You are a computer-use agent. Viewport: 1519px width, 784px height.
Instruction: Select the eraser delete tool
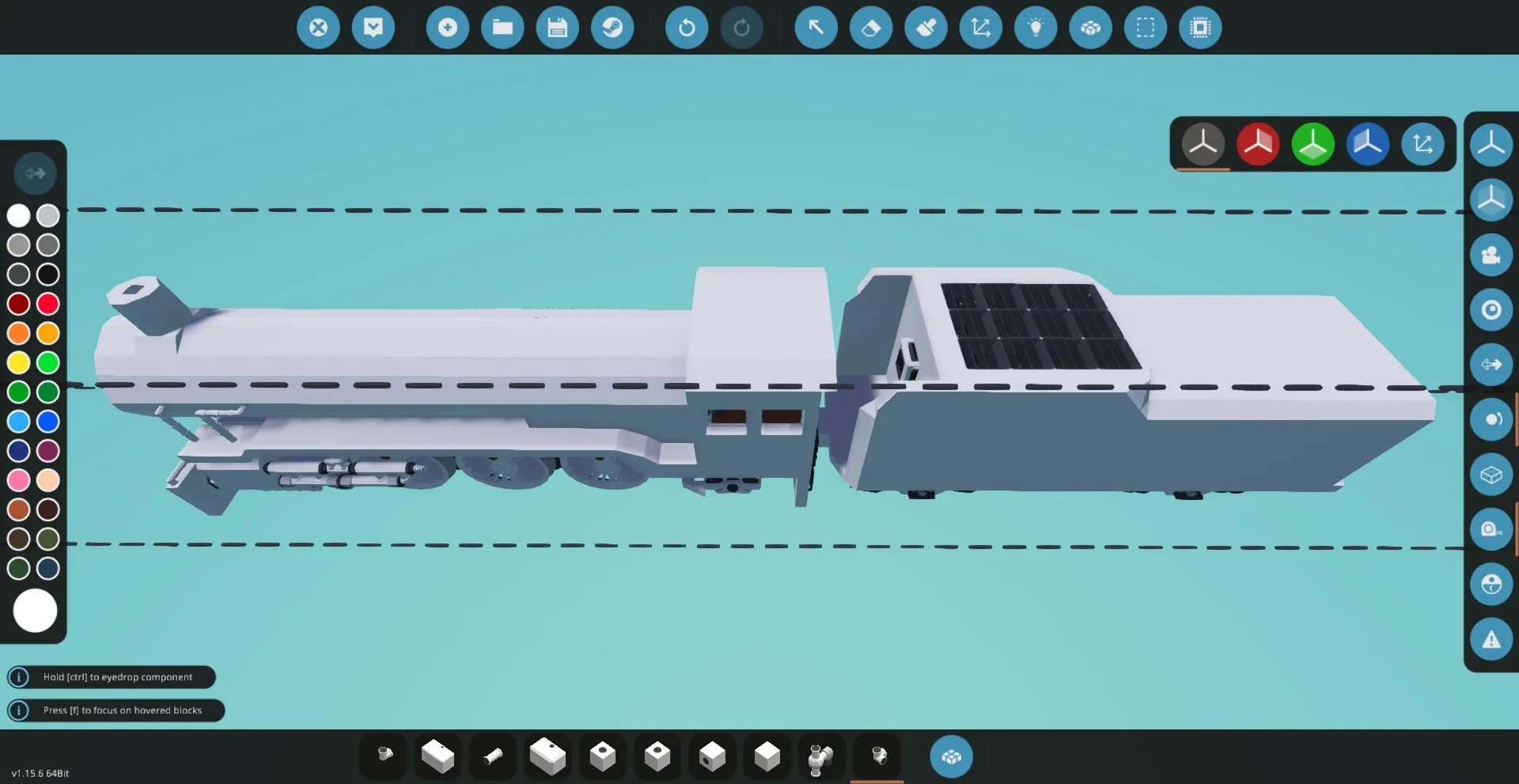[x=870, y=28]
